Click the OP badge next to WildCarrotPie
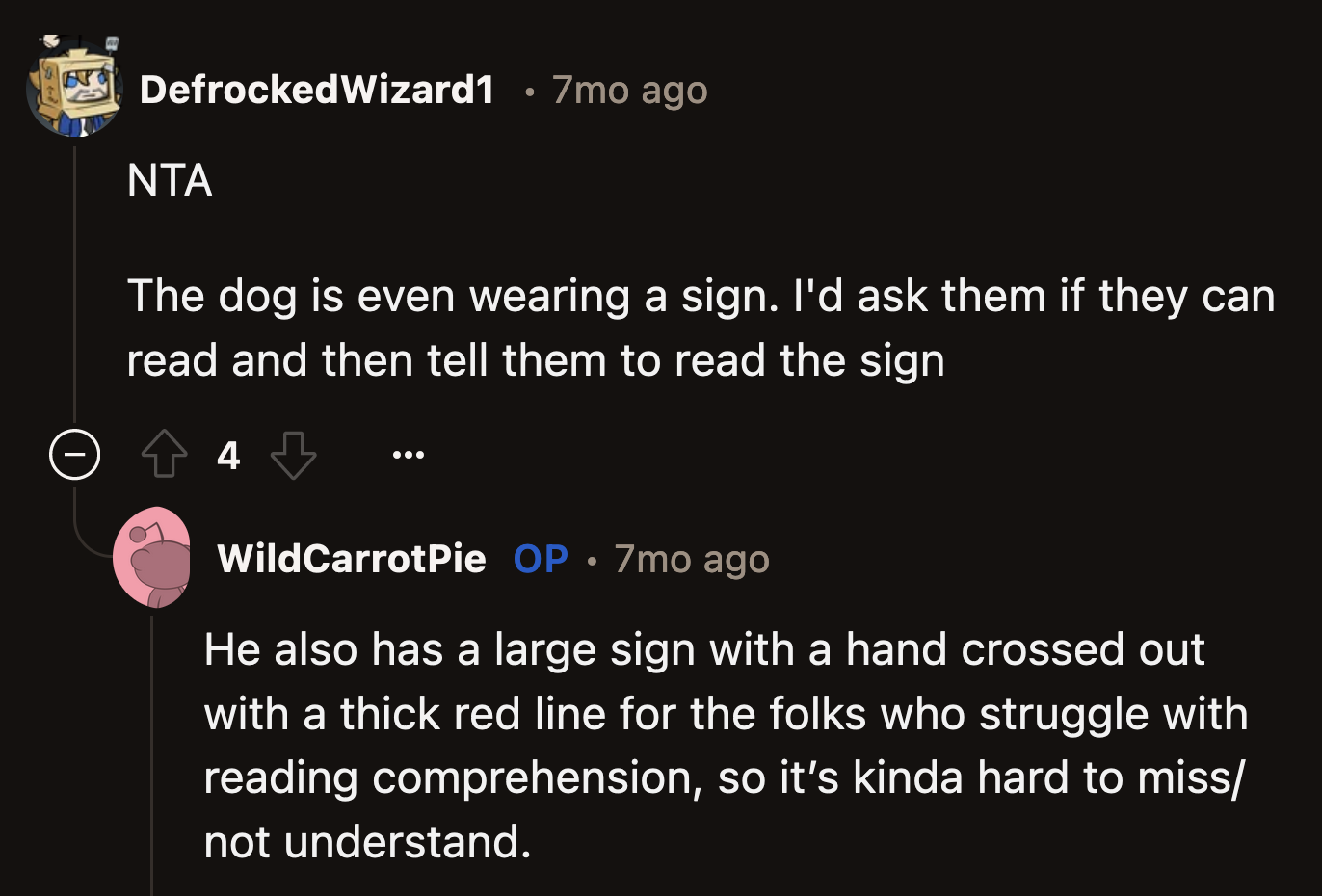This screenshot has height=896, width=1322. click(541, 559)
